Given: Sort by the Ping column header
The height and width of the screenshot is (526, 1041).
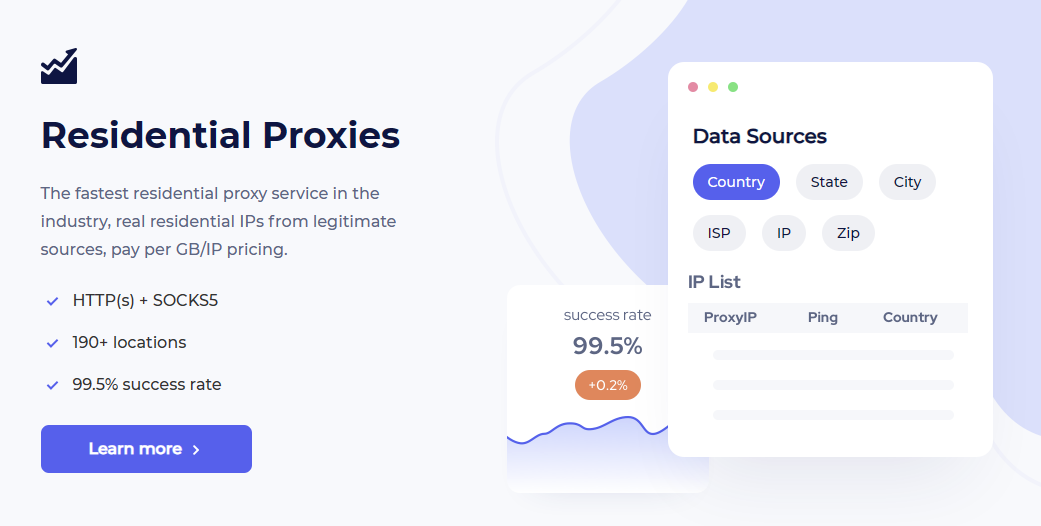Looking at the screenshot, I should click(823, 318).
